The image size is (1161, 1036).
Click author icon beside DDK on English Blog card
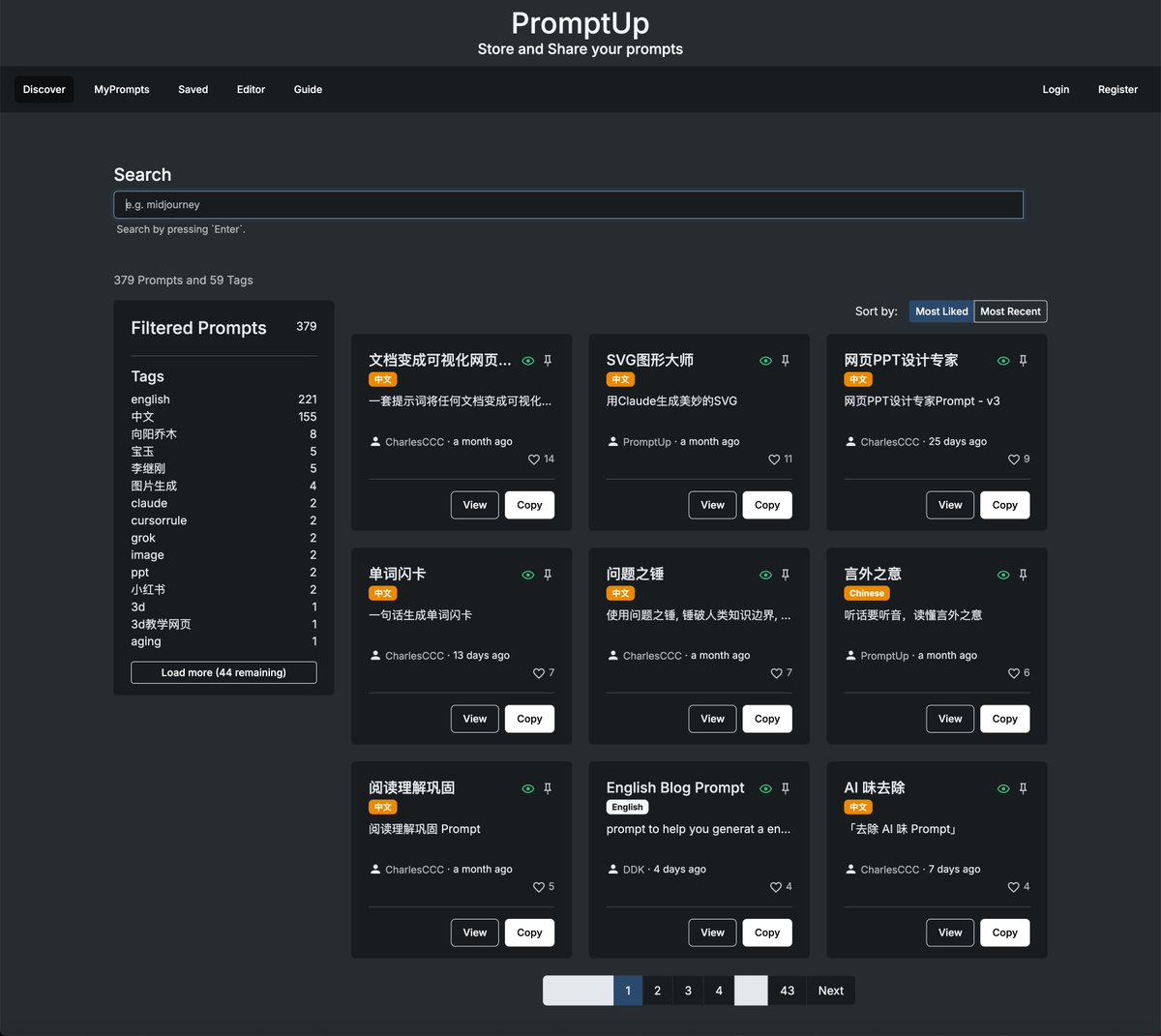[x=613, y=870]
